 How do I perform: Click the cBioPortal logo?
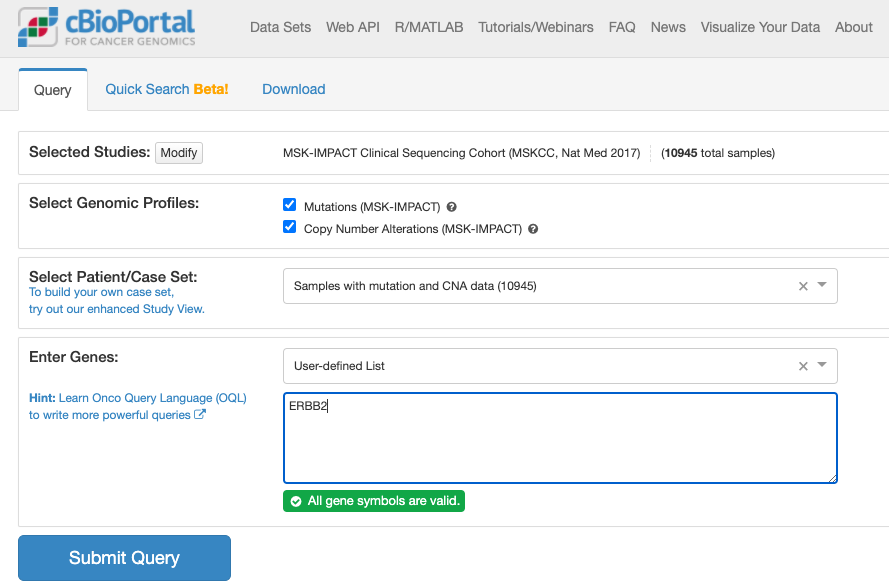pos(107,28)
